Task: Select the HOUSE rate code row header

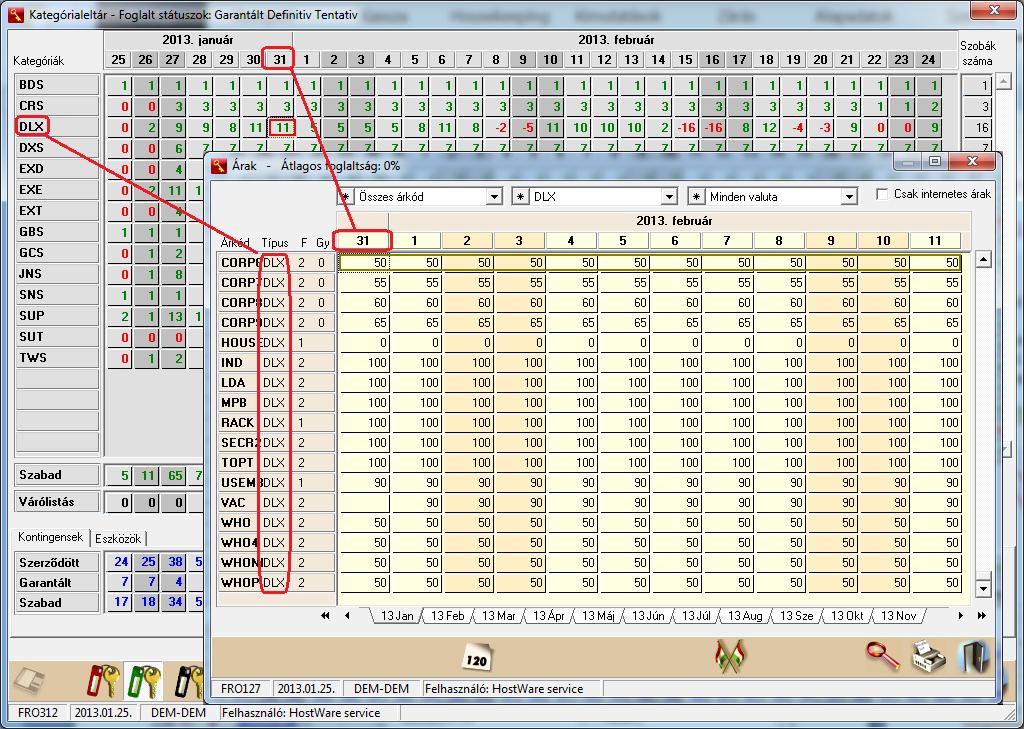Action: [x=240, y=343]
